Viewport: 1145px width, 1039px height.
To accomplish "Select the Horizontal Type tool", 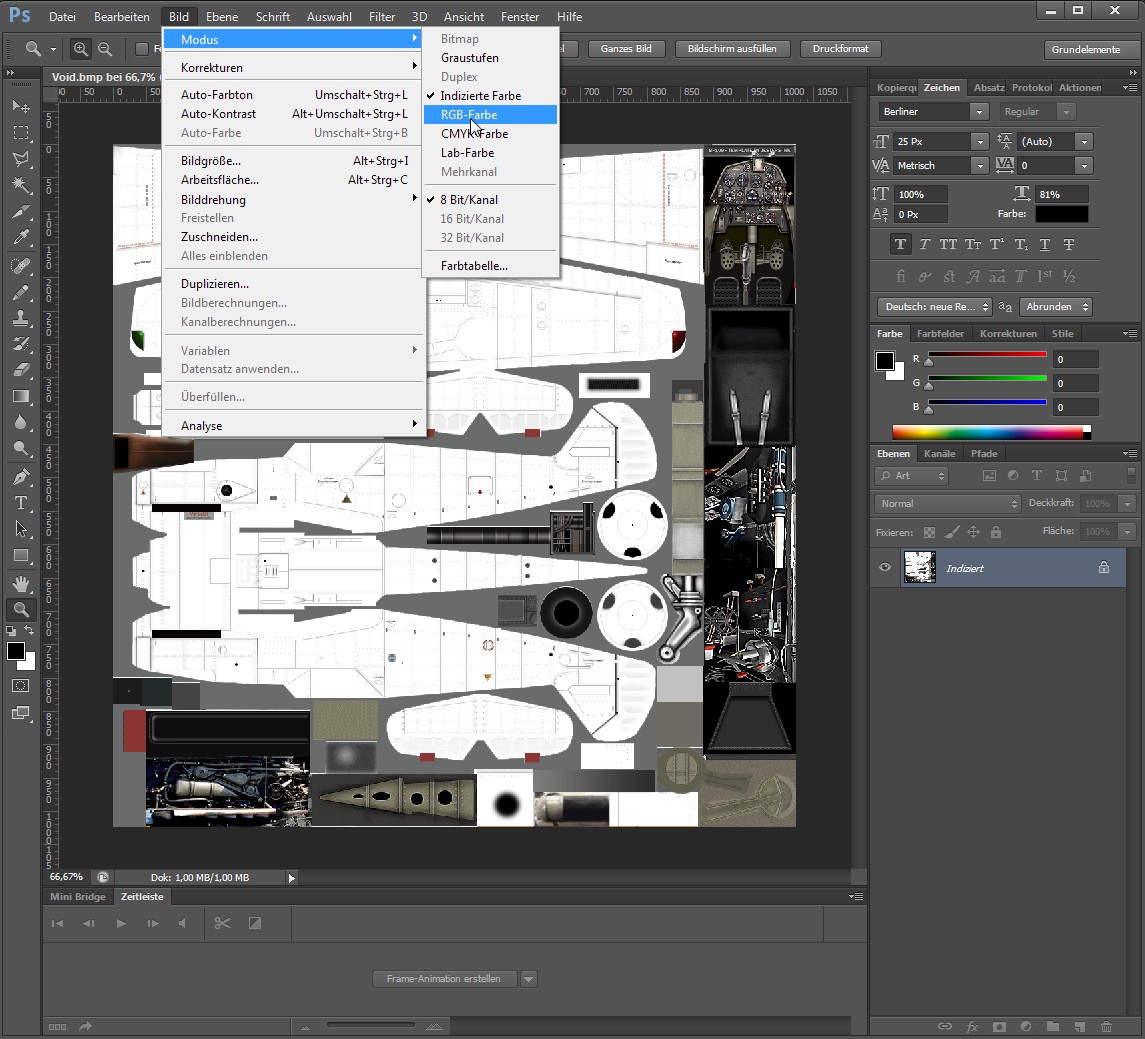I will click(21, 502).
